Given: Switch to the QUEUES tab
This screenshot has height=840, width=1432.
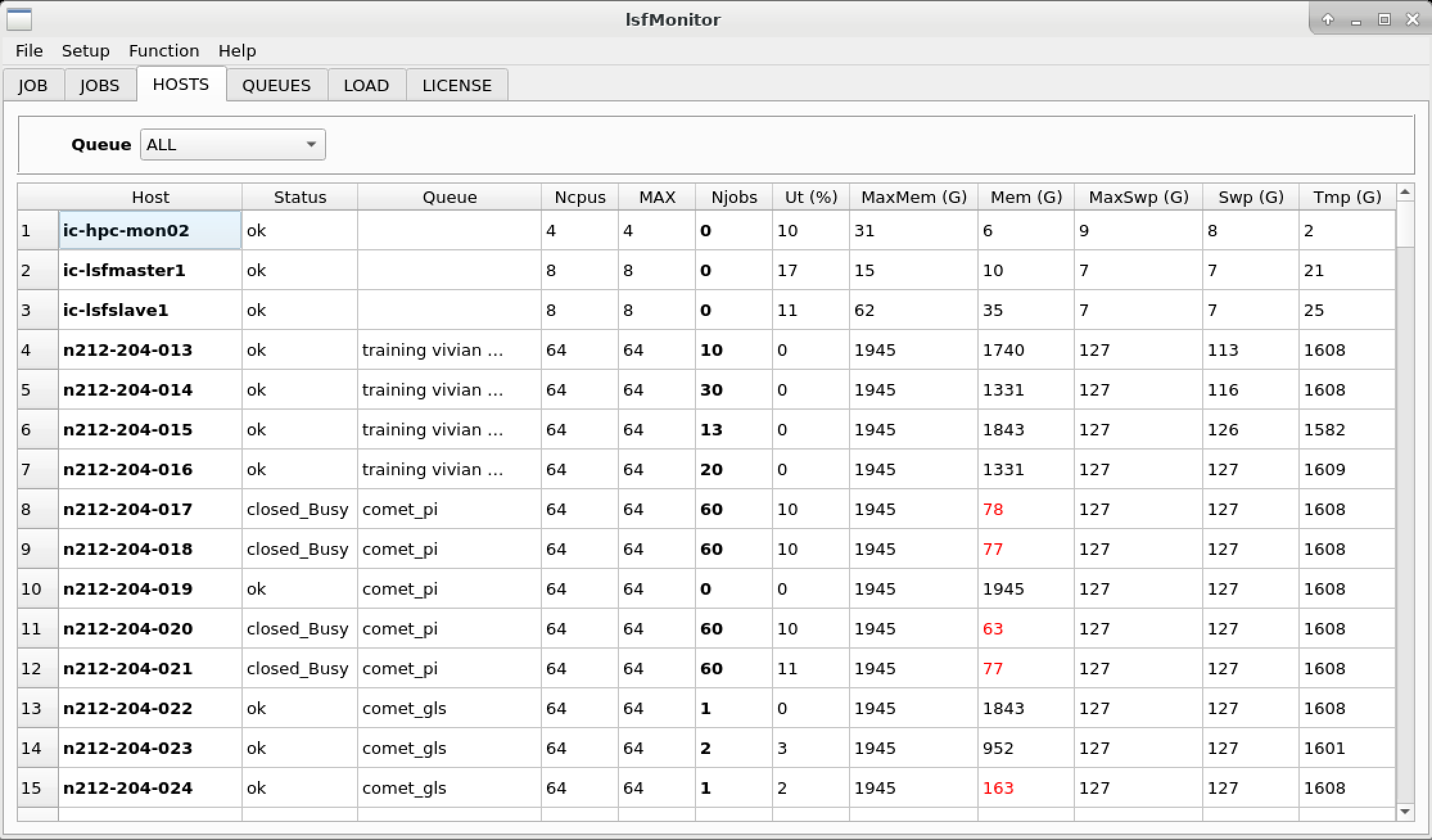Looking at the screenshot, I should (x=276, y=85).
